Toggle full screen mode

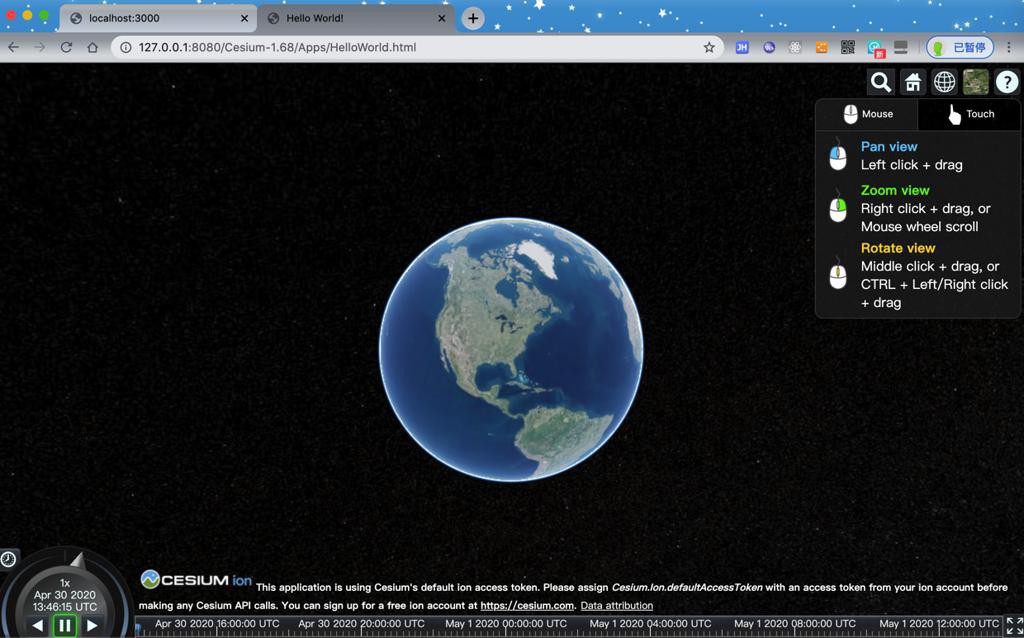(x=1014, y=626)
